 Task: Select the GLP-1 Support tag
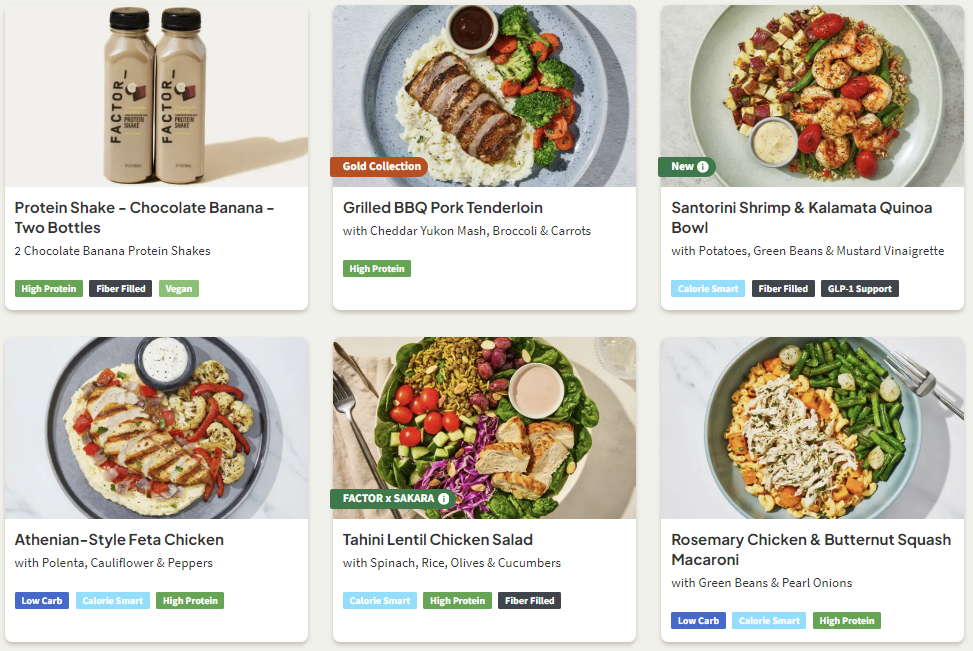click(860, 289)
